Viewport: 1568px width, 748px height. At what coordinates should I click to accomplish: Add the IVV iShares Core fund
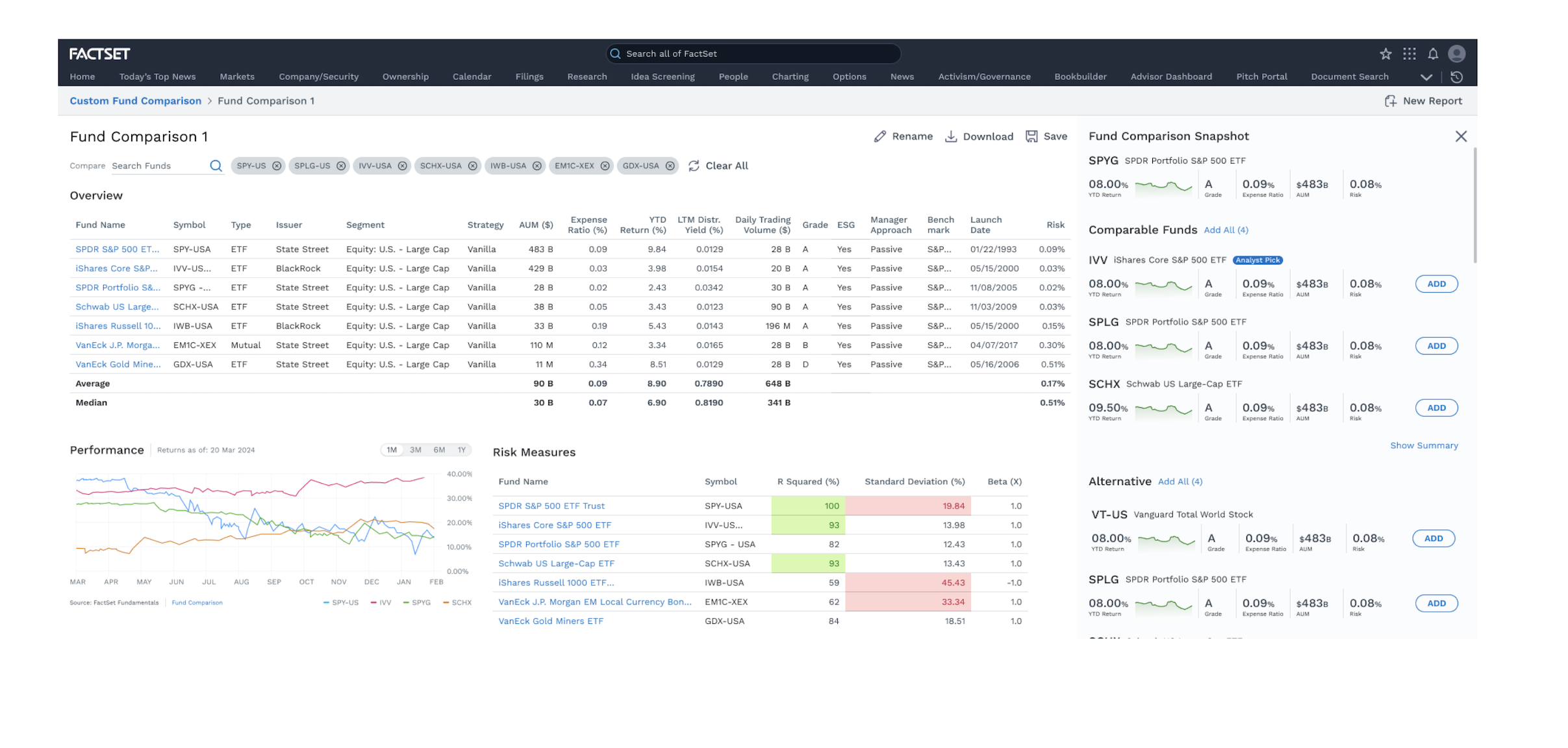click(x=1436, y=284)
